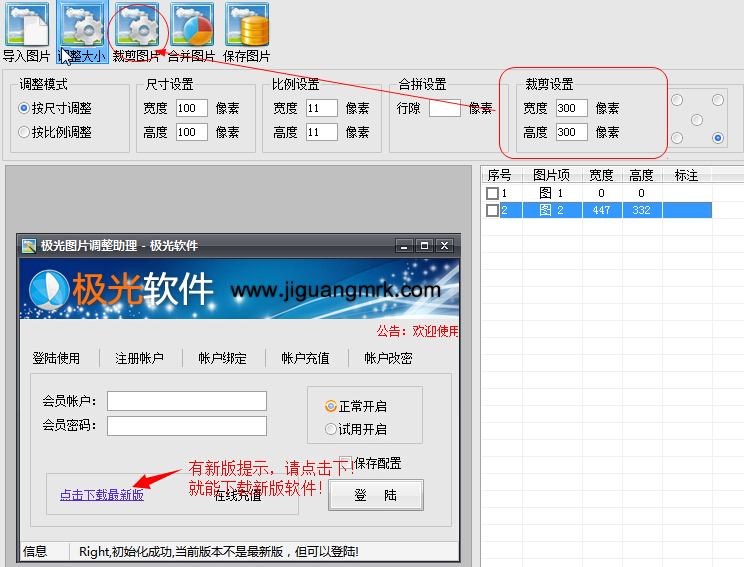This screenshot has height=567, width=744.
Task: Switch to the 帐户绑定 tab
Action: pos(223,358)
